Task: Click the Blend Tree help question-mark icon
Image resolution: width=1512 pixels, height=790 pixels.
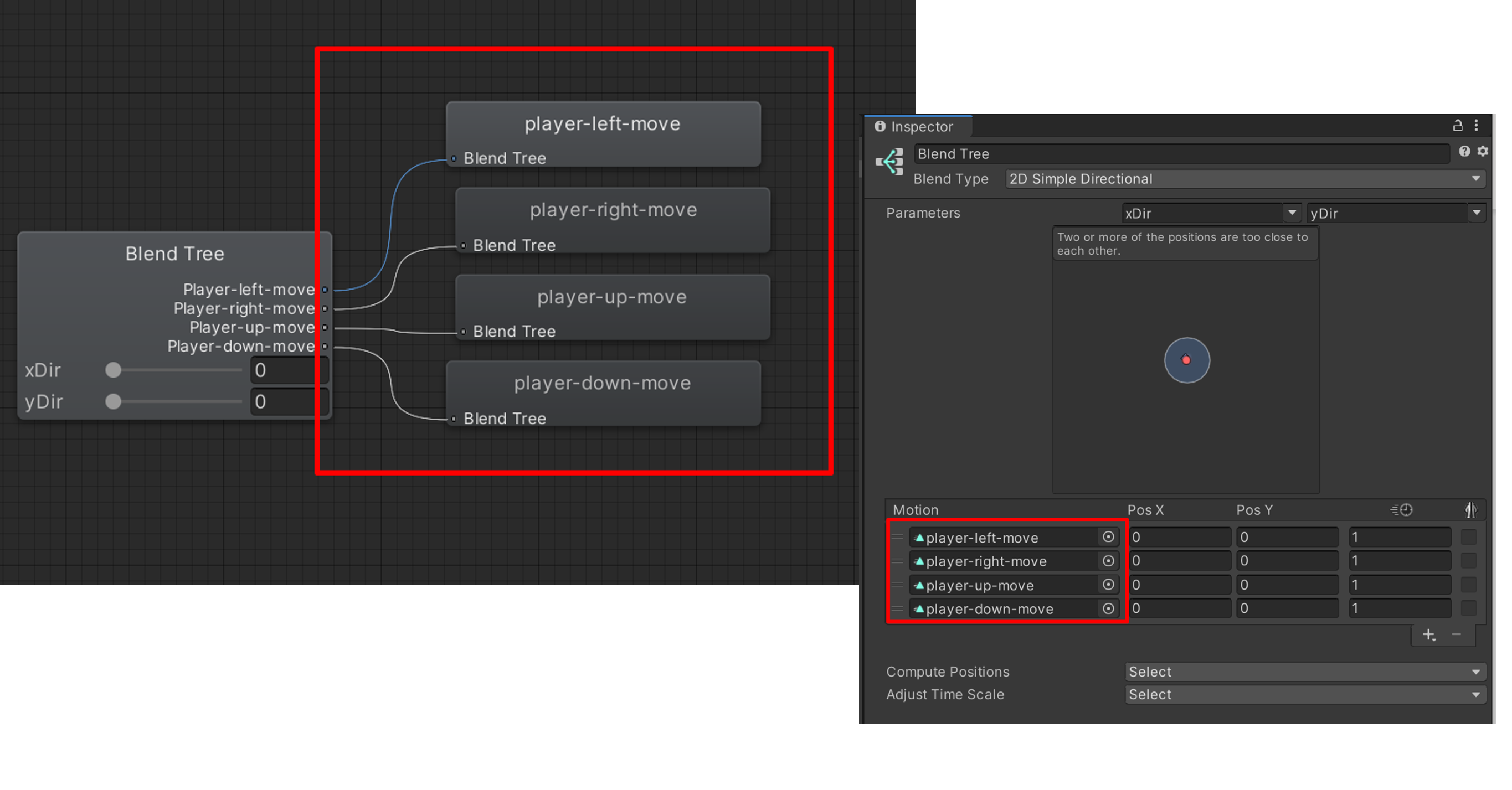Action: click(1464, 152)
